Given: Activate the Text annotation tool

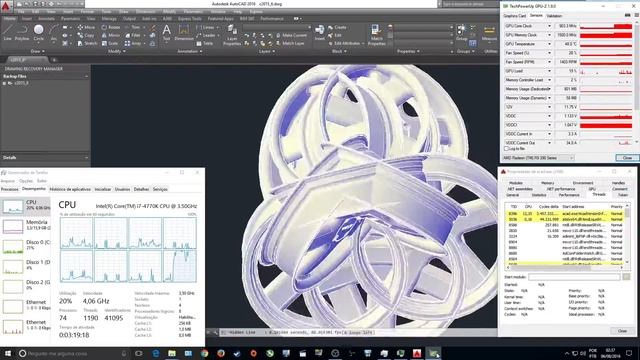Looking at the screenshot, I should click(x=167, y=33).
